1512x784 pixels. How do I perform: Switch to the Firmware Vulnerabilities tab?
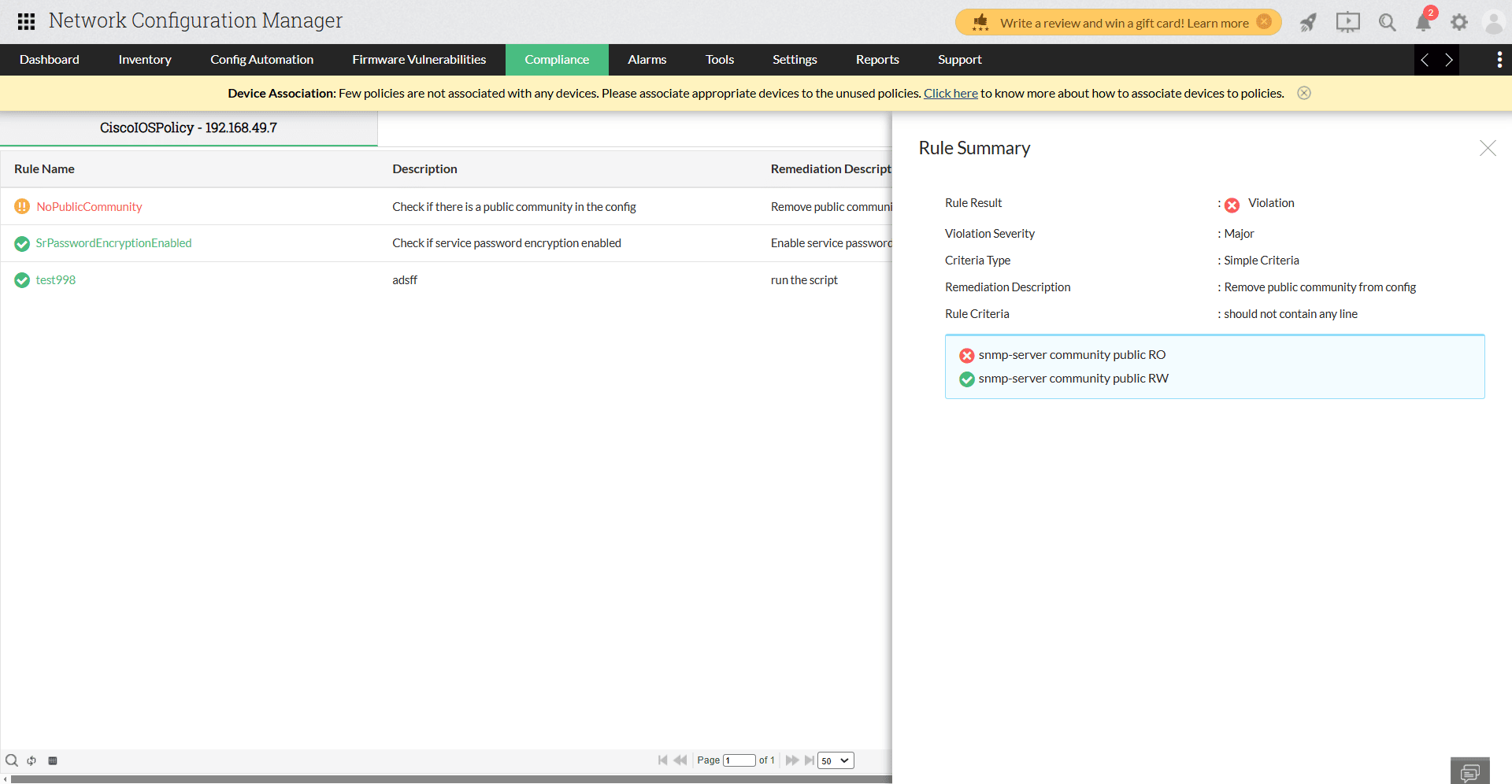419,59
